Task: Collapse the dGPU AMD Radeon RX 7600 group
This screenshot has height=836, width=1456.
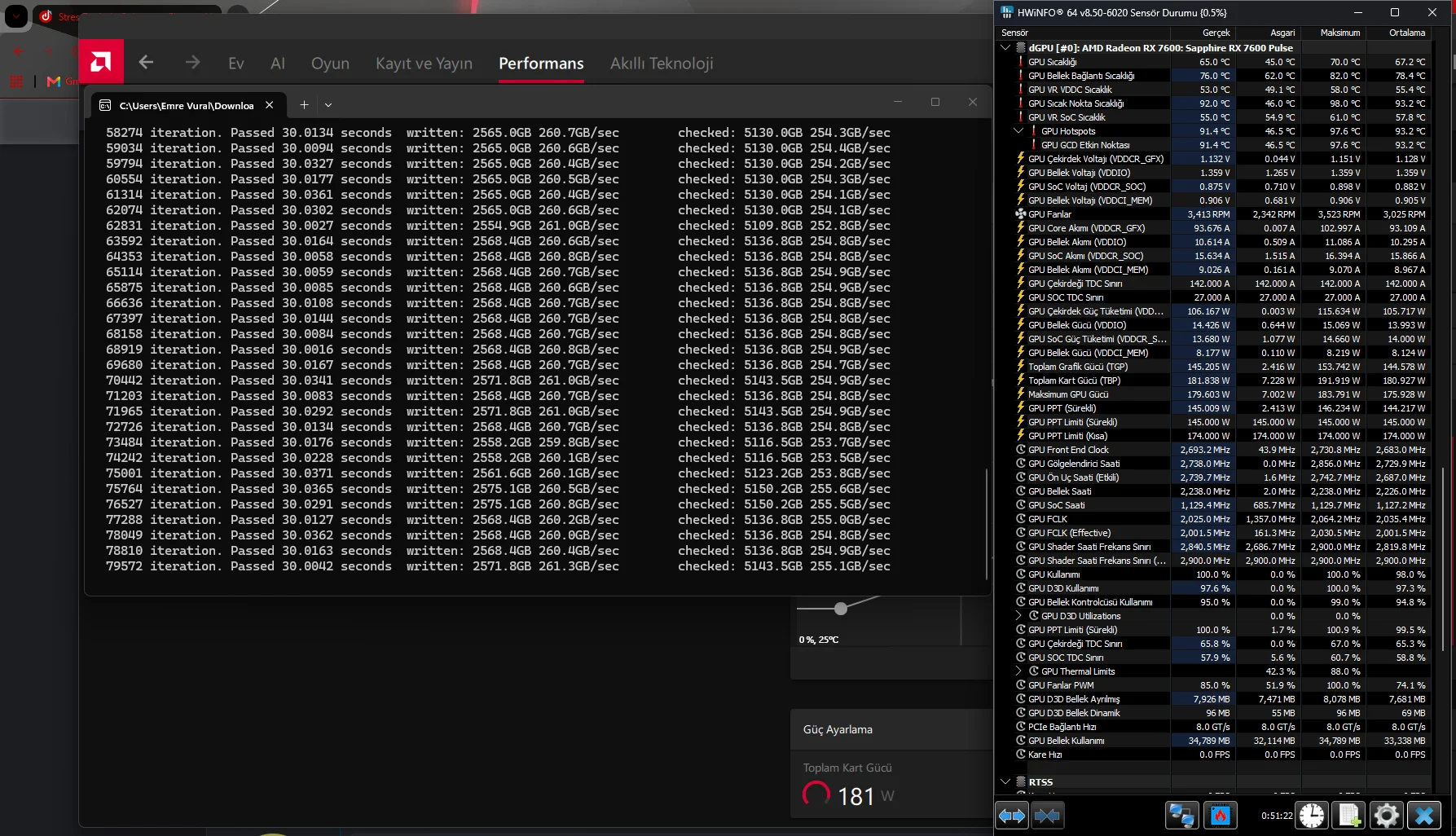Action: (x=1005, y=48)
